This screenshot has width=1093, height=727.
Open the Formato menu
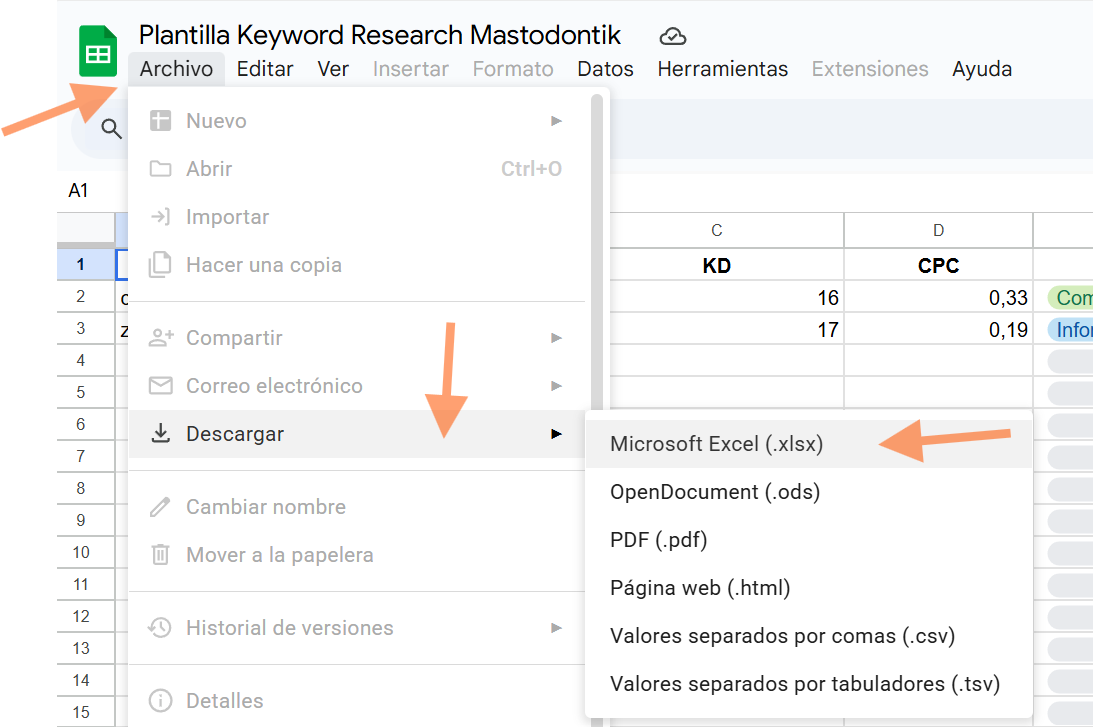pyautogui.click(x=513, y=69)
